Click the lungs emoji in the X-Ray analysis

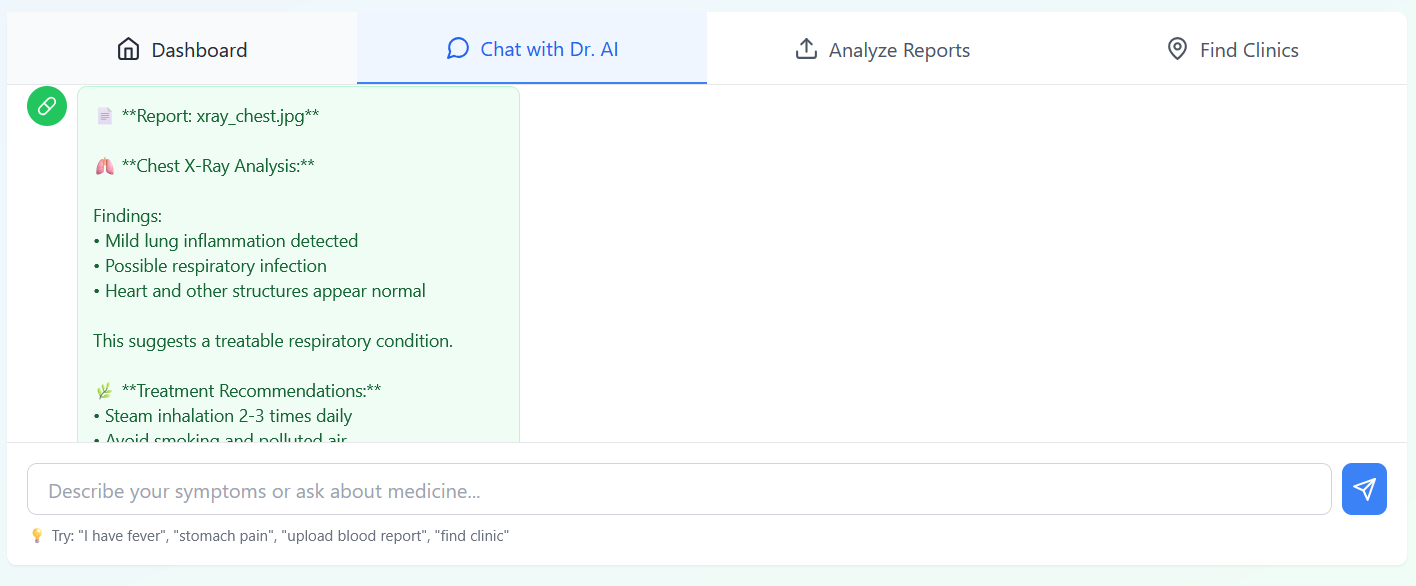click(x=103, y=165)
